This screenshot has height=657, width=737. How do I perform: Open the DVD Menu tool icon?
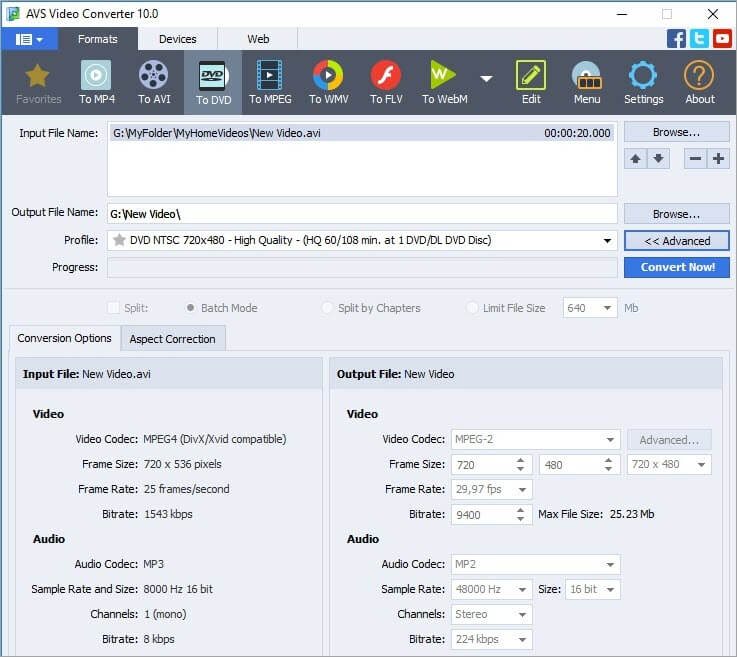click(x=587, y=83)
